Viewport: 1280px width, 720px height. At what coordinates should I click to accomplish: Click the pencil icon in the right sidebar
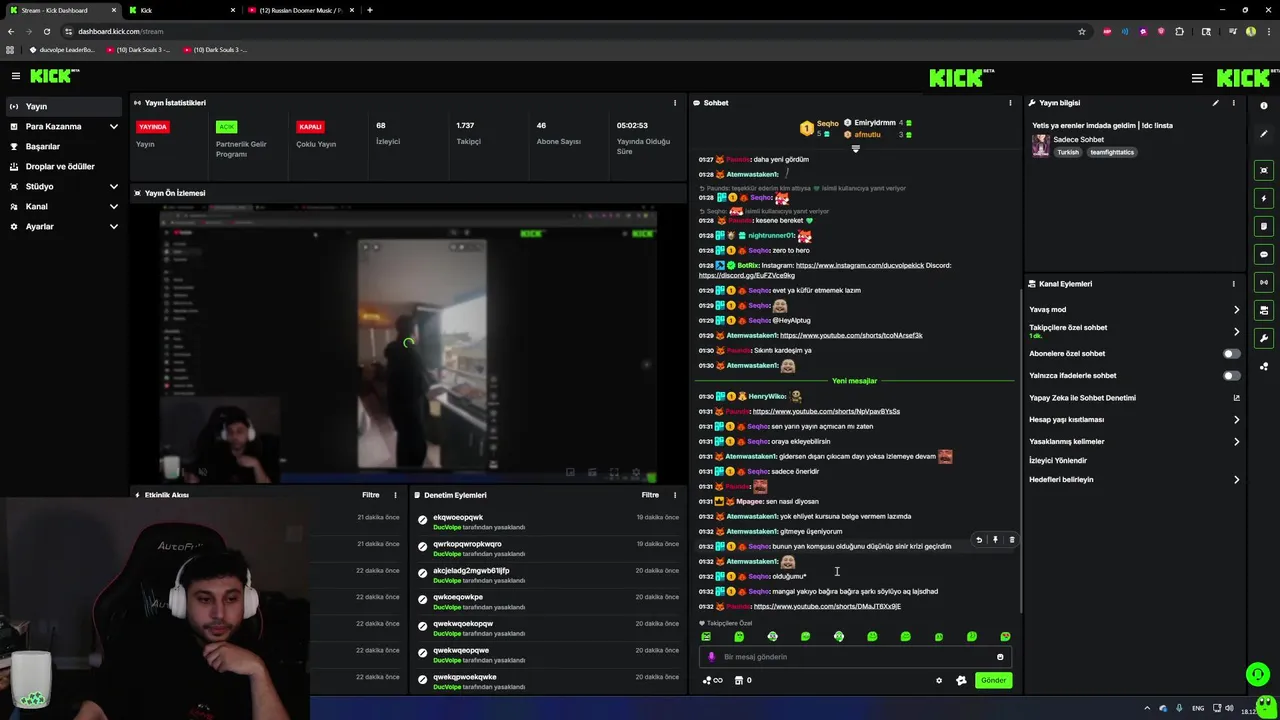coord(1264,133)
